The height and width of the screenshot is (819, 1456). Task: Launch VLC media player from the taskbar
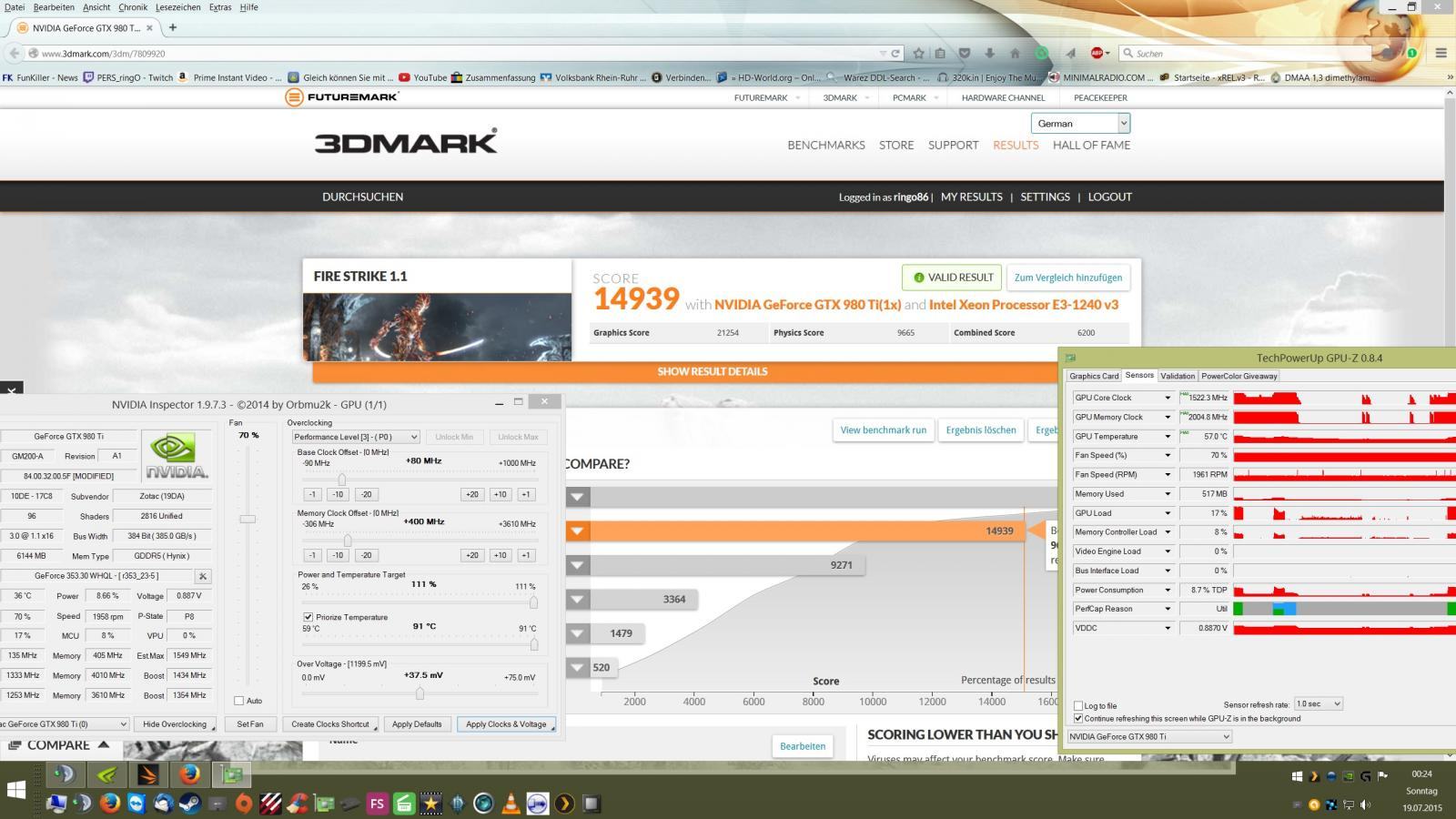click(511, 804)
